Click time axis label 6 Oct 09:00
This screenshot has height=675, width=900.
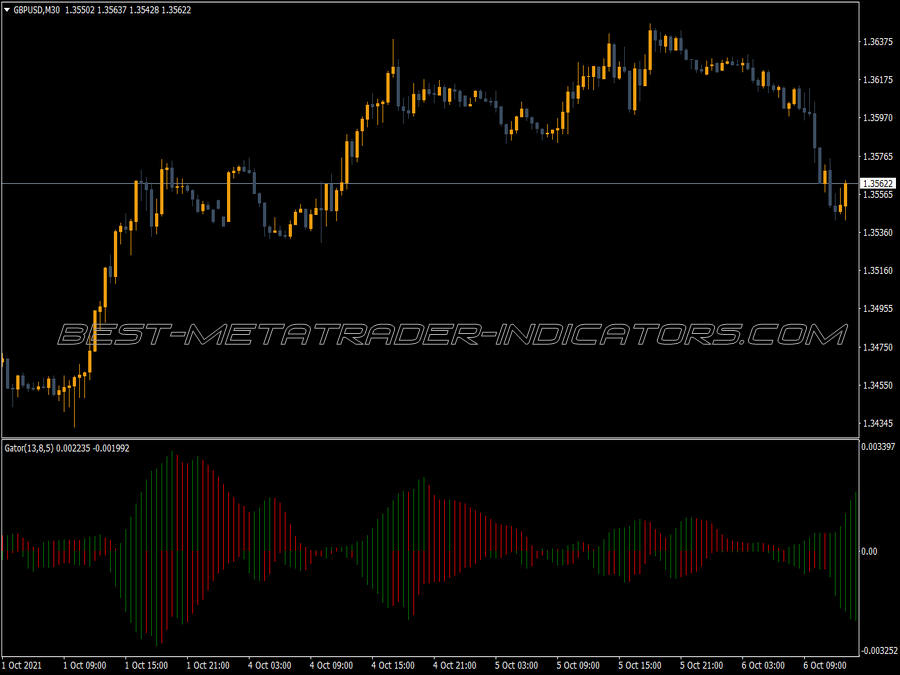click(825, 666)
